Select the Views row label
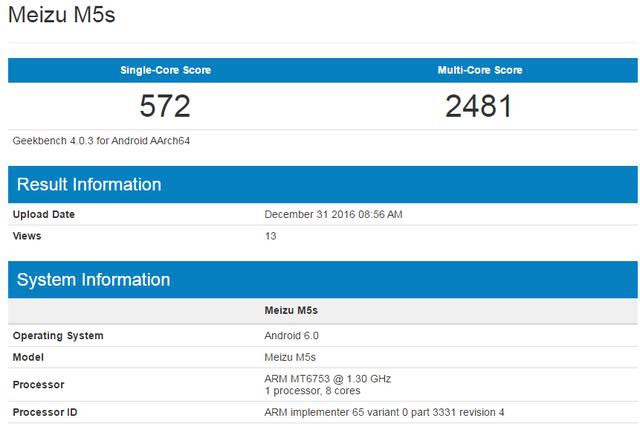The height and width of the screenshot is (424, 640). coord(27,236)
